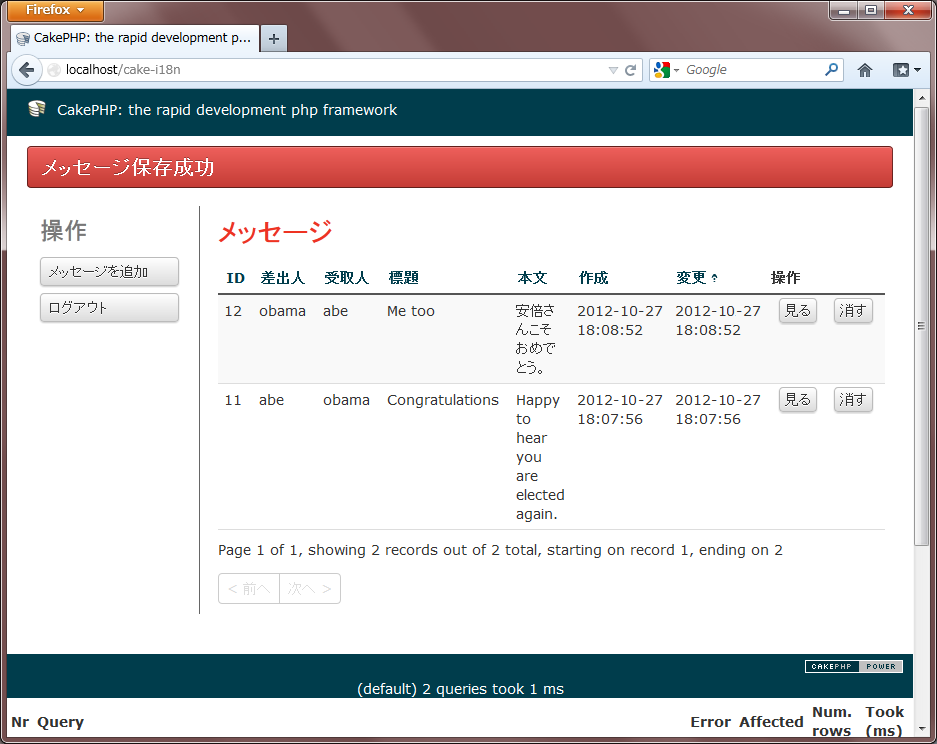This screenshot has height=744, width=937.
Task: Click the ログアウト button
Action: point(109,308)
